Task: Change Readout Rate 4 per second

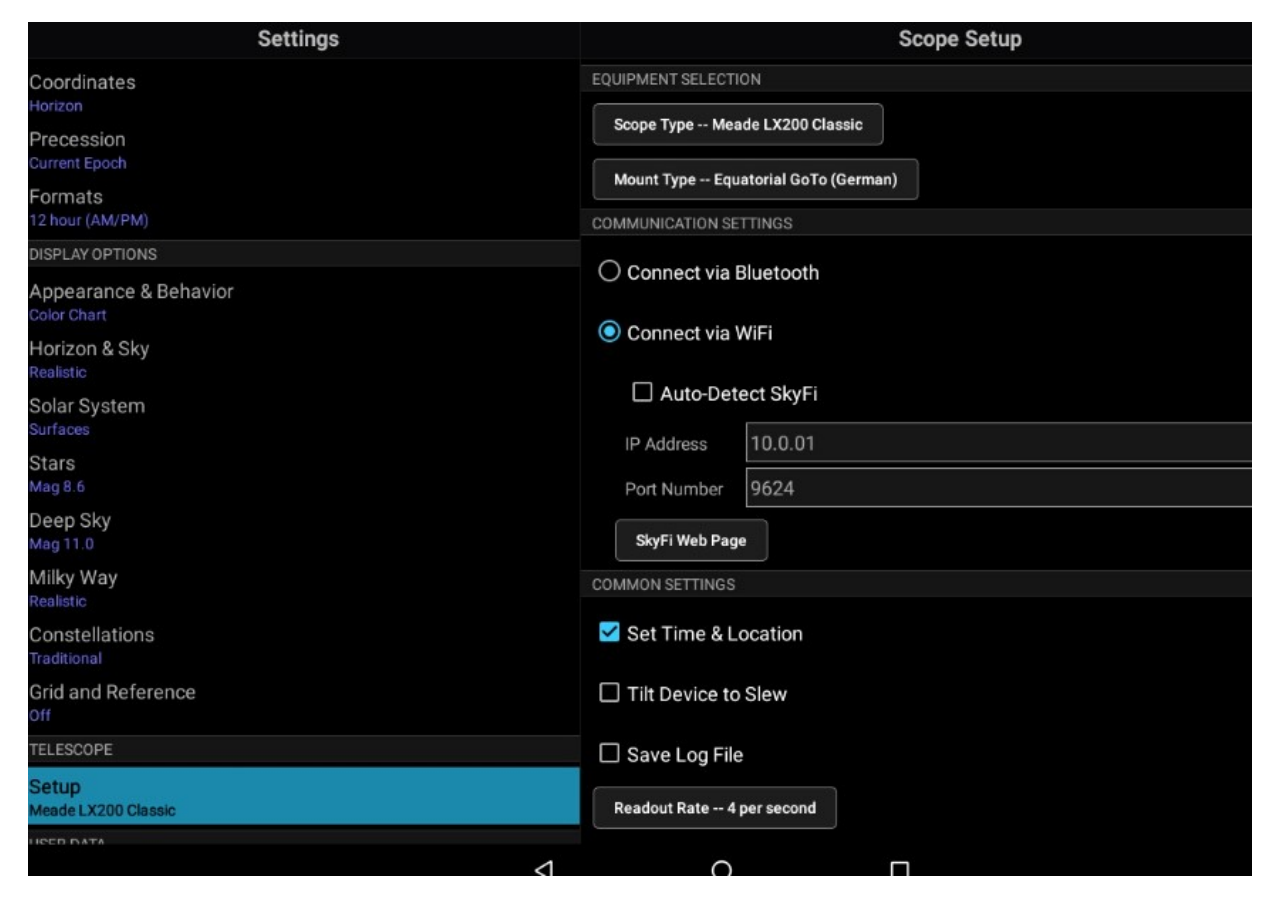Action: click(715, 808)
